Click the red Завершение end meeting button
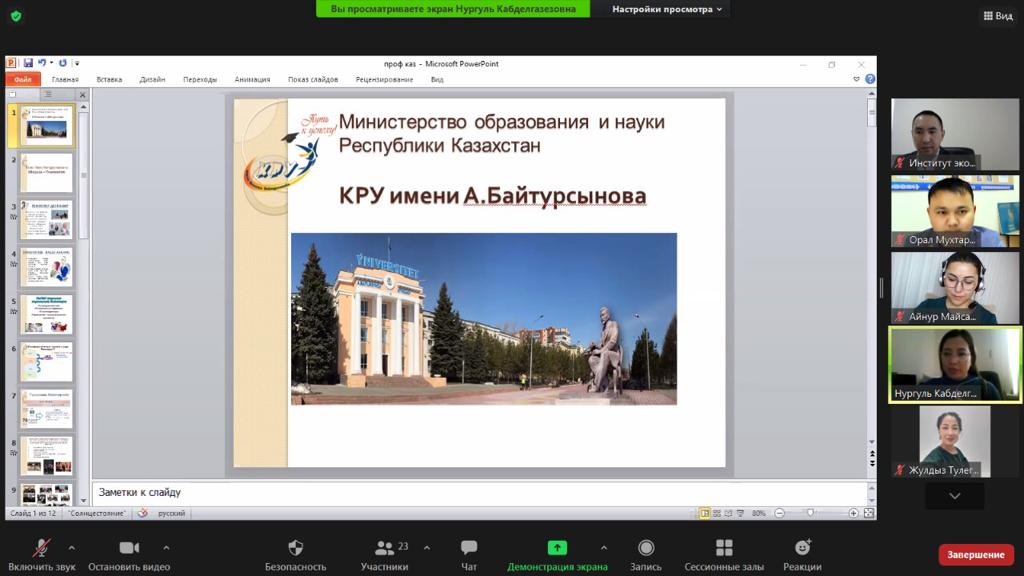 click(x=976, y=554)
